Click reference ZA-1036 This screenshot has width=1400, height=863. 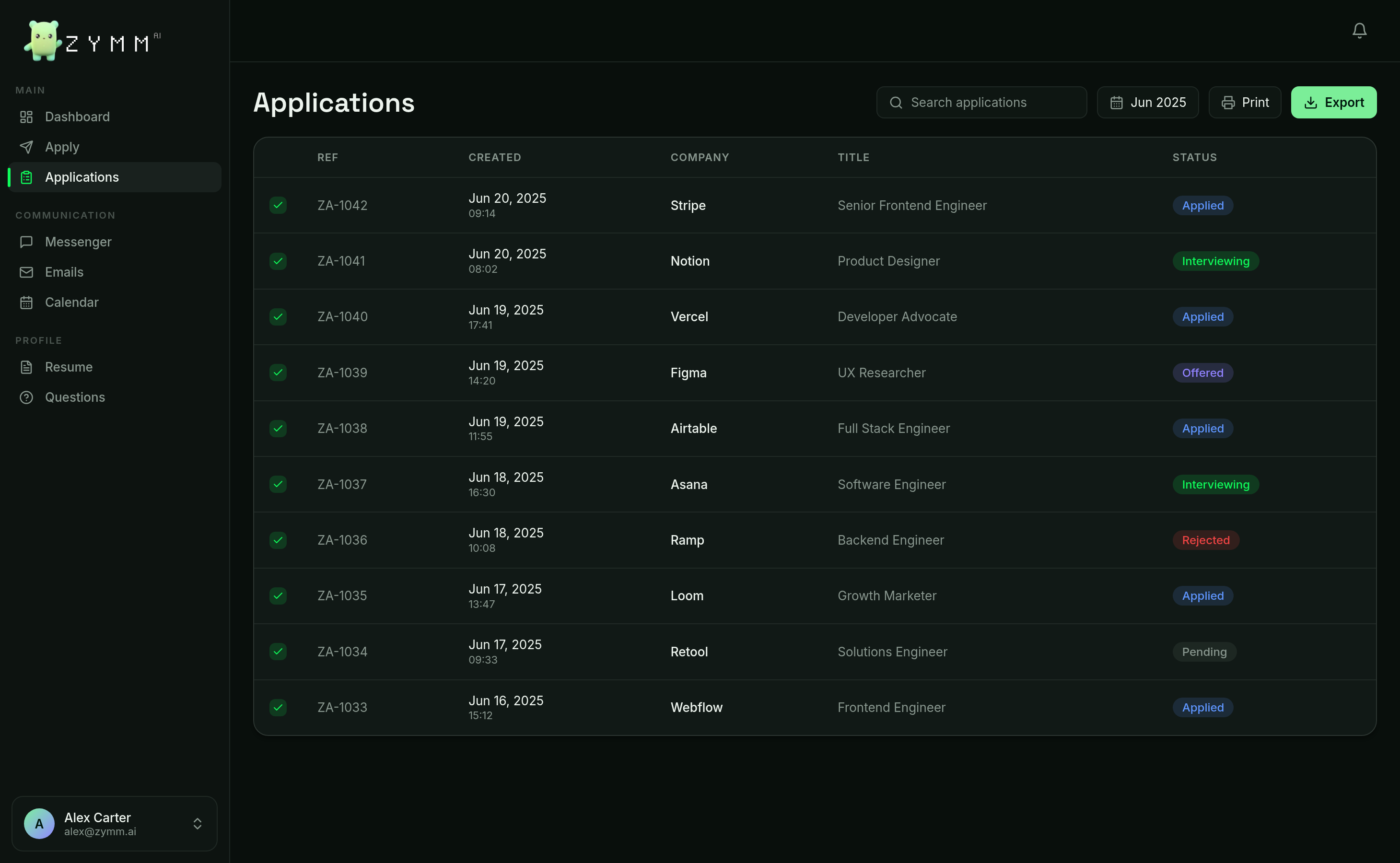click(342, 540)
